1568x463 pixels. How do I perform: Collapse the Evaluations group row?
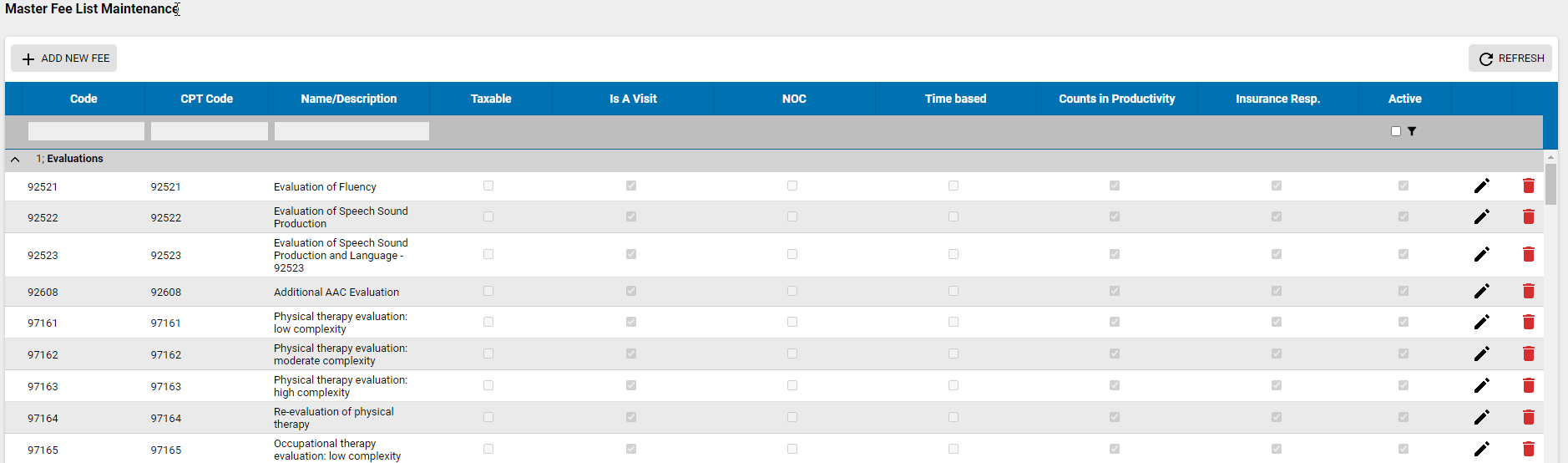click(x=15, y=159)
